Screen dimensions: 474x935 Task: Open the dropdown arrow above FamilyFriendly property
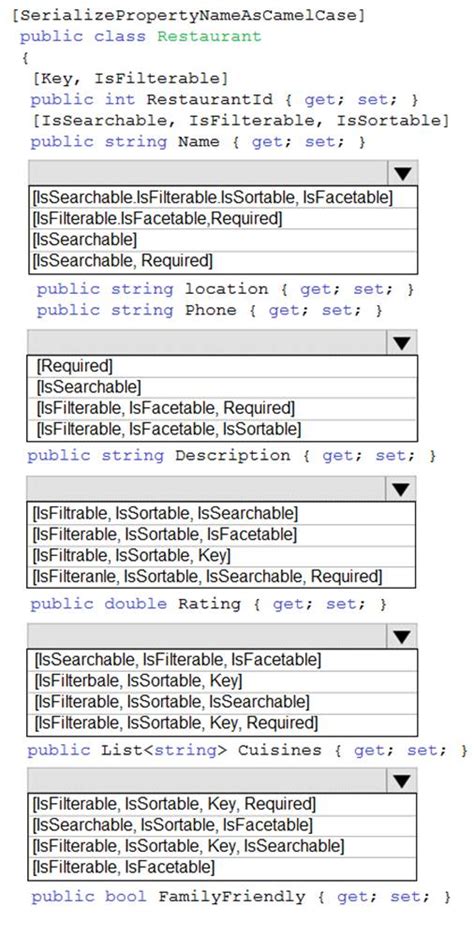[x=402, y=781]
